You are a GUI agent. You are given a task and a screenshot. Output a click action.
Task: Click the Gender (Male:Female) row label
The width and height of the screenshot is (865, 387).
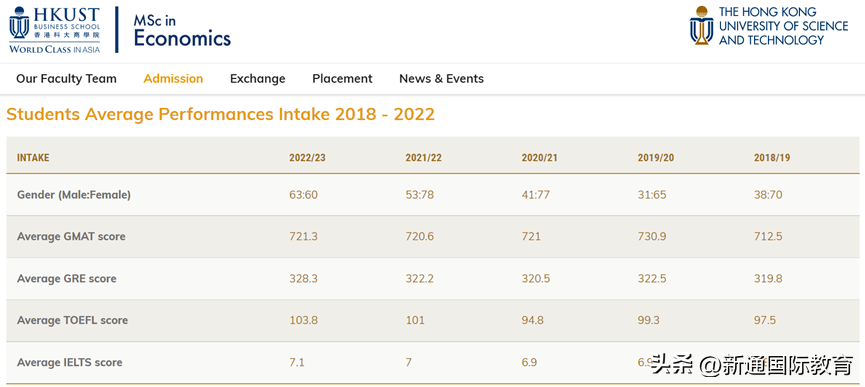click(x=74, y=195)
